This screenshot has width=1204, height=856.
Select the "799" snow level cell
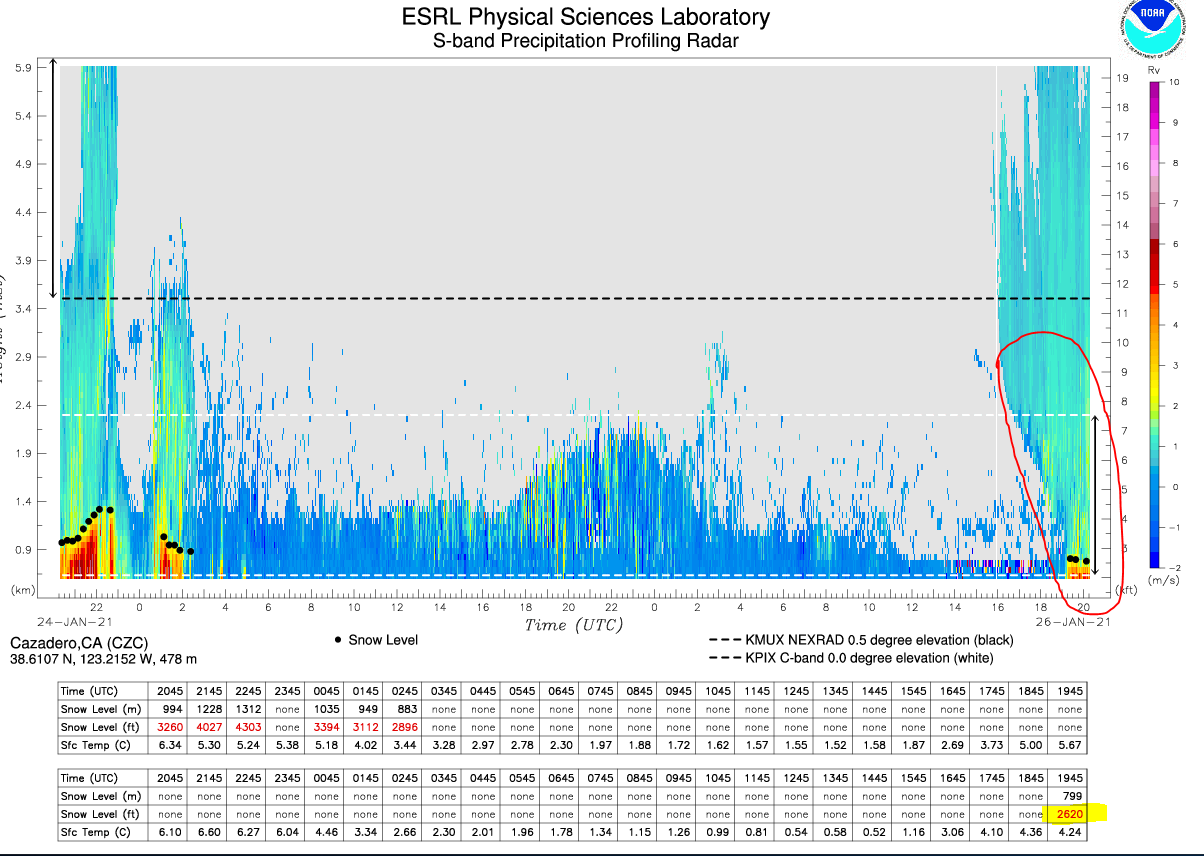point(1068,796)
